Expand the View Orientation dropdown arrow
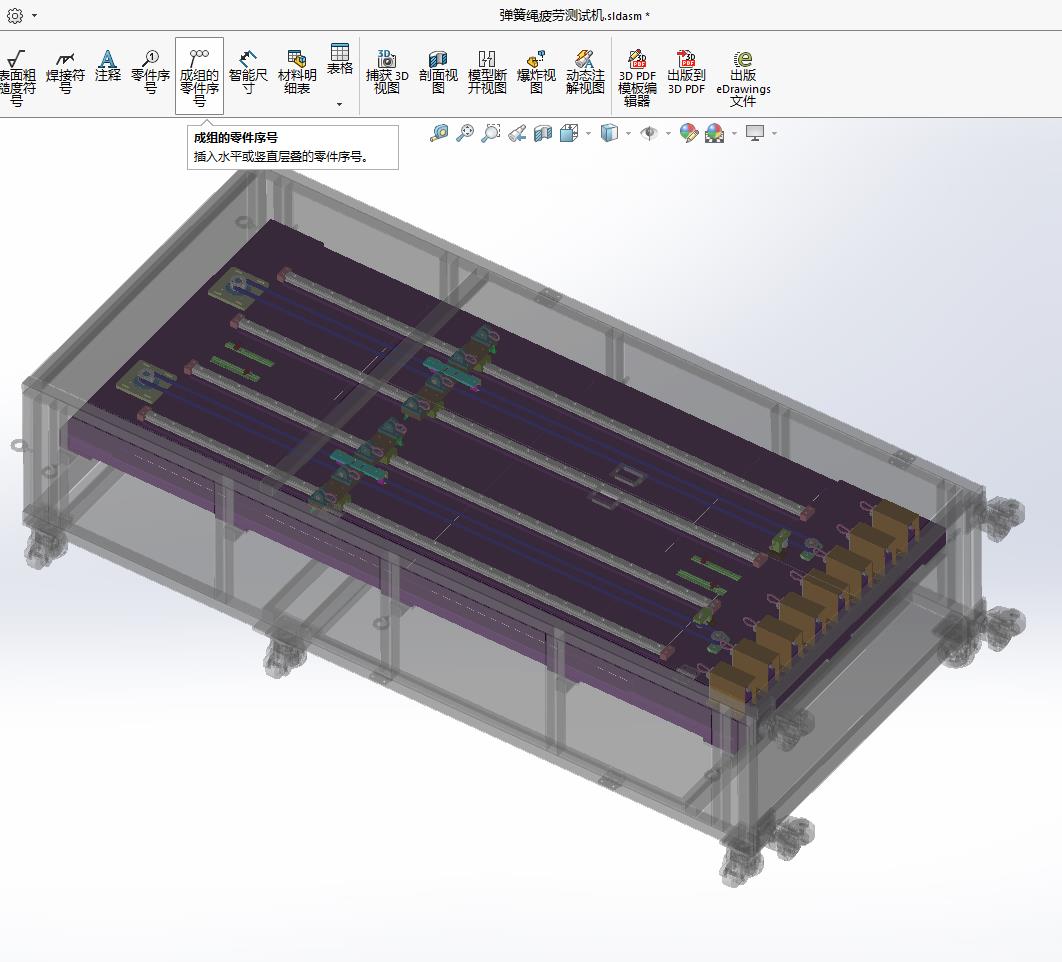Viewport: 1062px width, 962px height. tap(588, 133)
